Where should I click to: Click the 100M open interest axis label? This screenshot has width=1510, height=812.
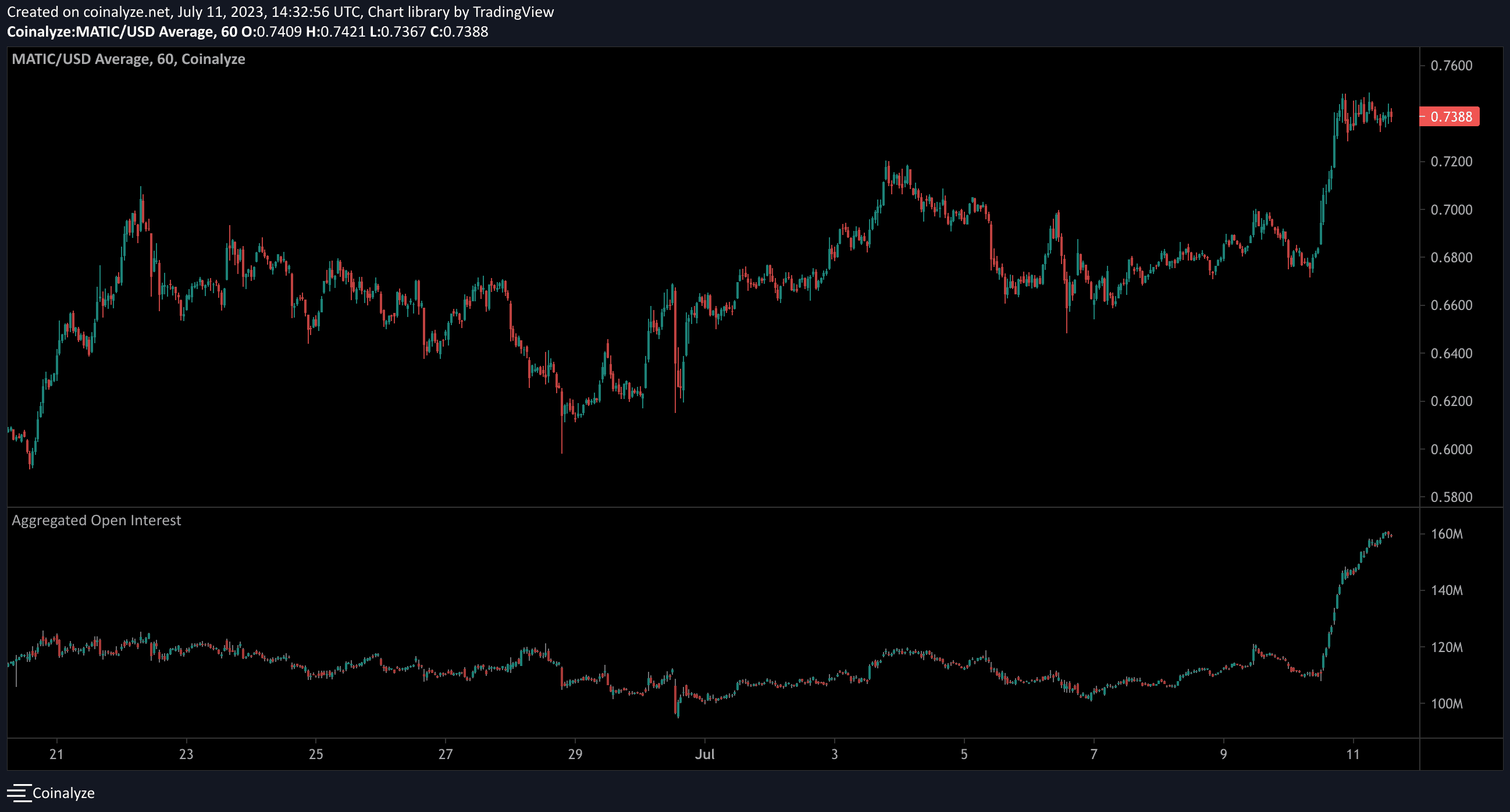(x=1447, y=704)
